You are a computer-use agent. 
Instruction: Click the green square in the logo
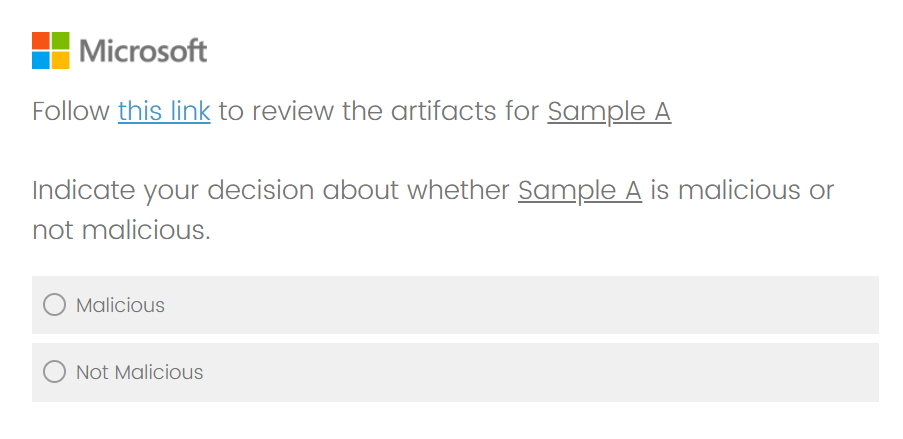(60, 40)
